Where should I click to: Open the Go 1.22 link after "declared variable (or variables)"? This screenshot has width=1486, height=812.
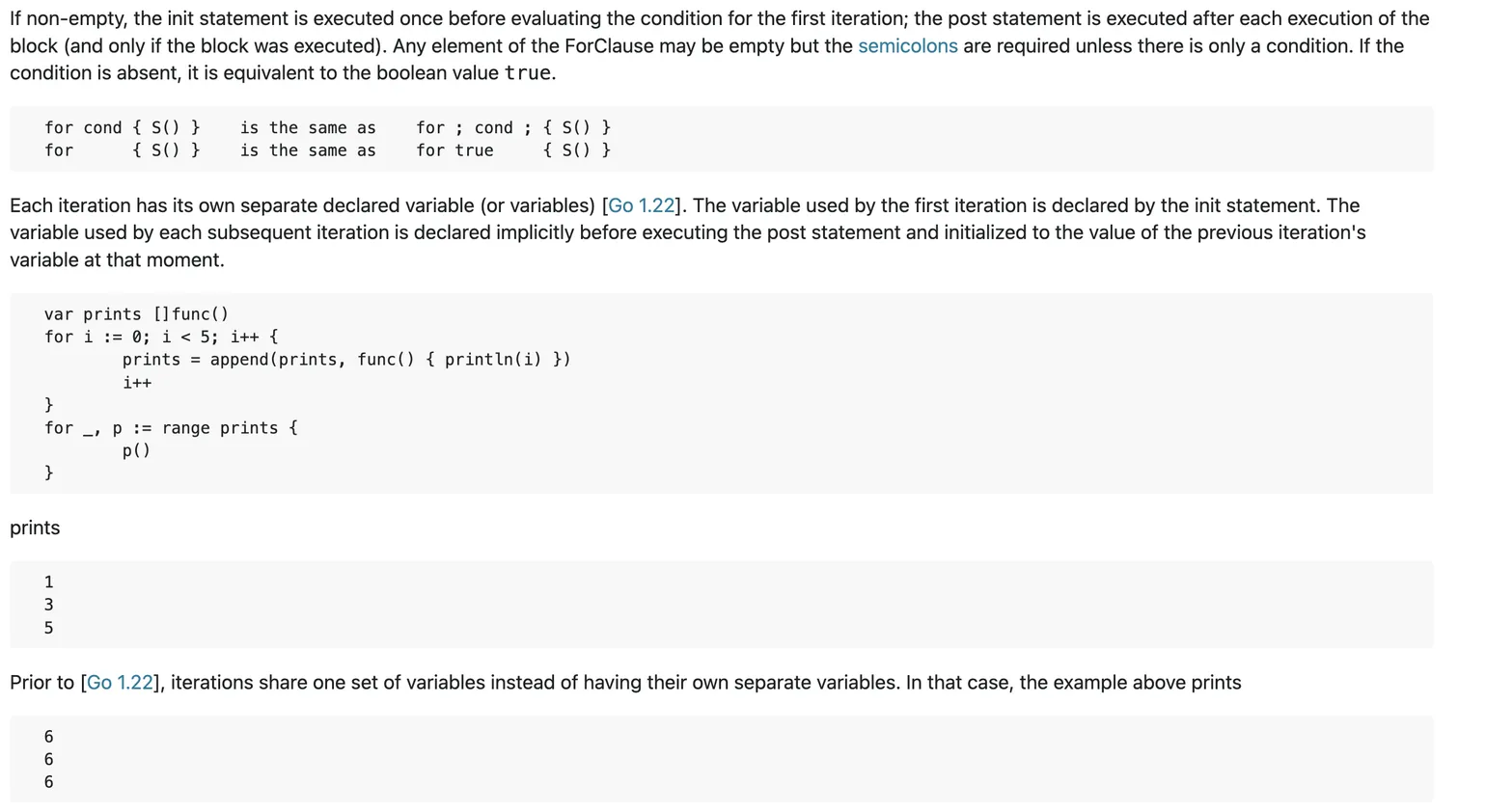click(642, 205)
